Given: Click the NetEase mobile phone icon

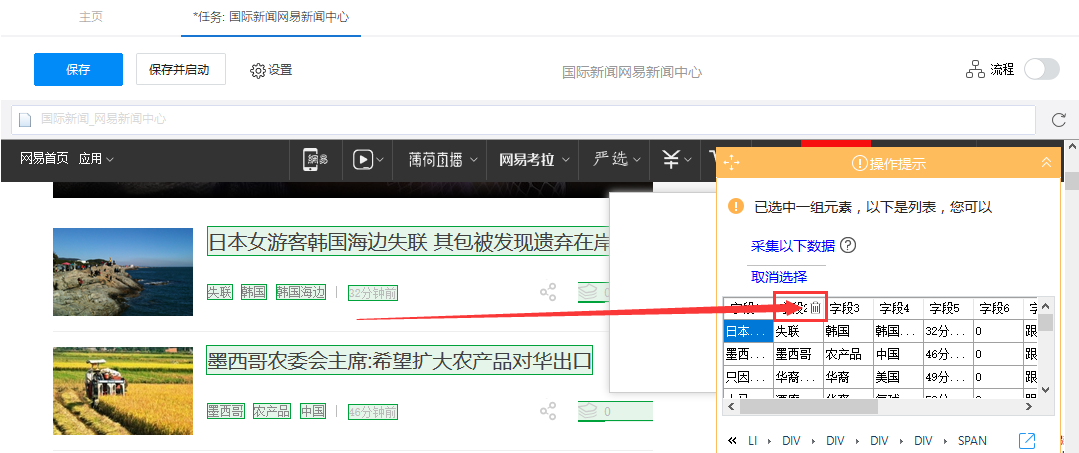Looking at the screenshot, I should [316, 160].
